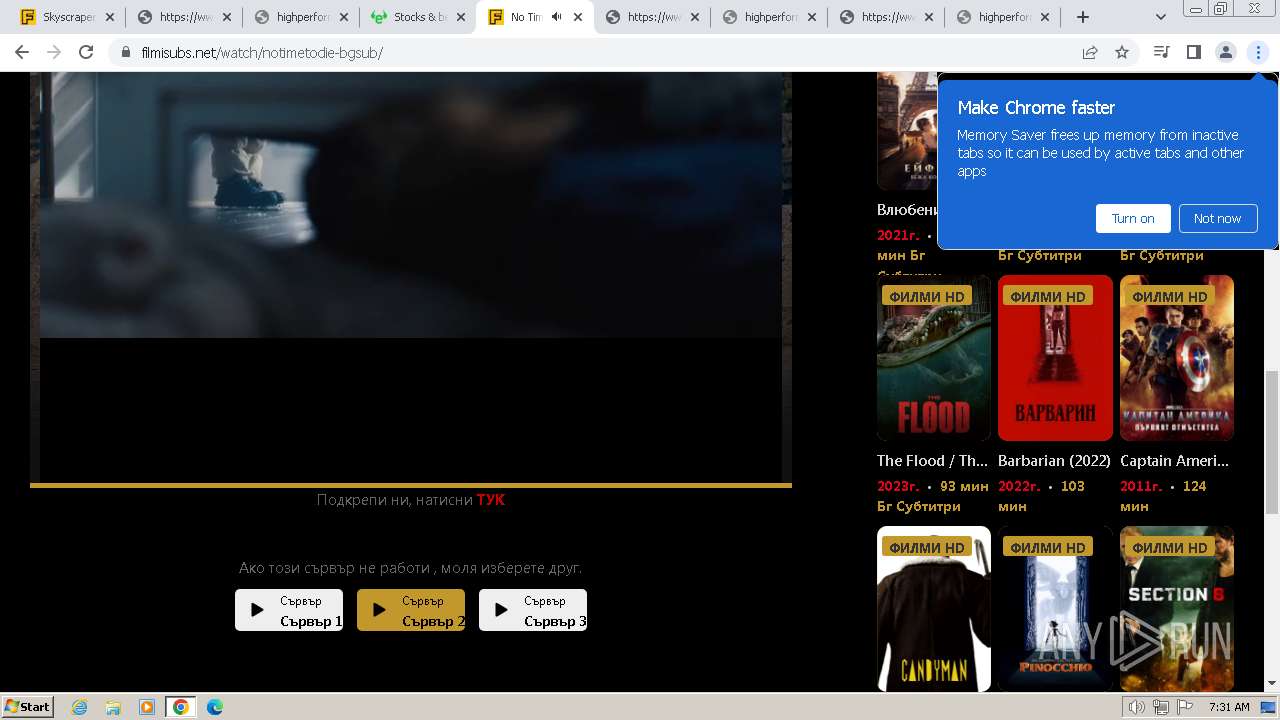Click the system clock 7:31 AM
The image size is (1280, 720).
[x=1229, y=707]
